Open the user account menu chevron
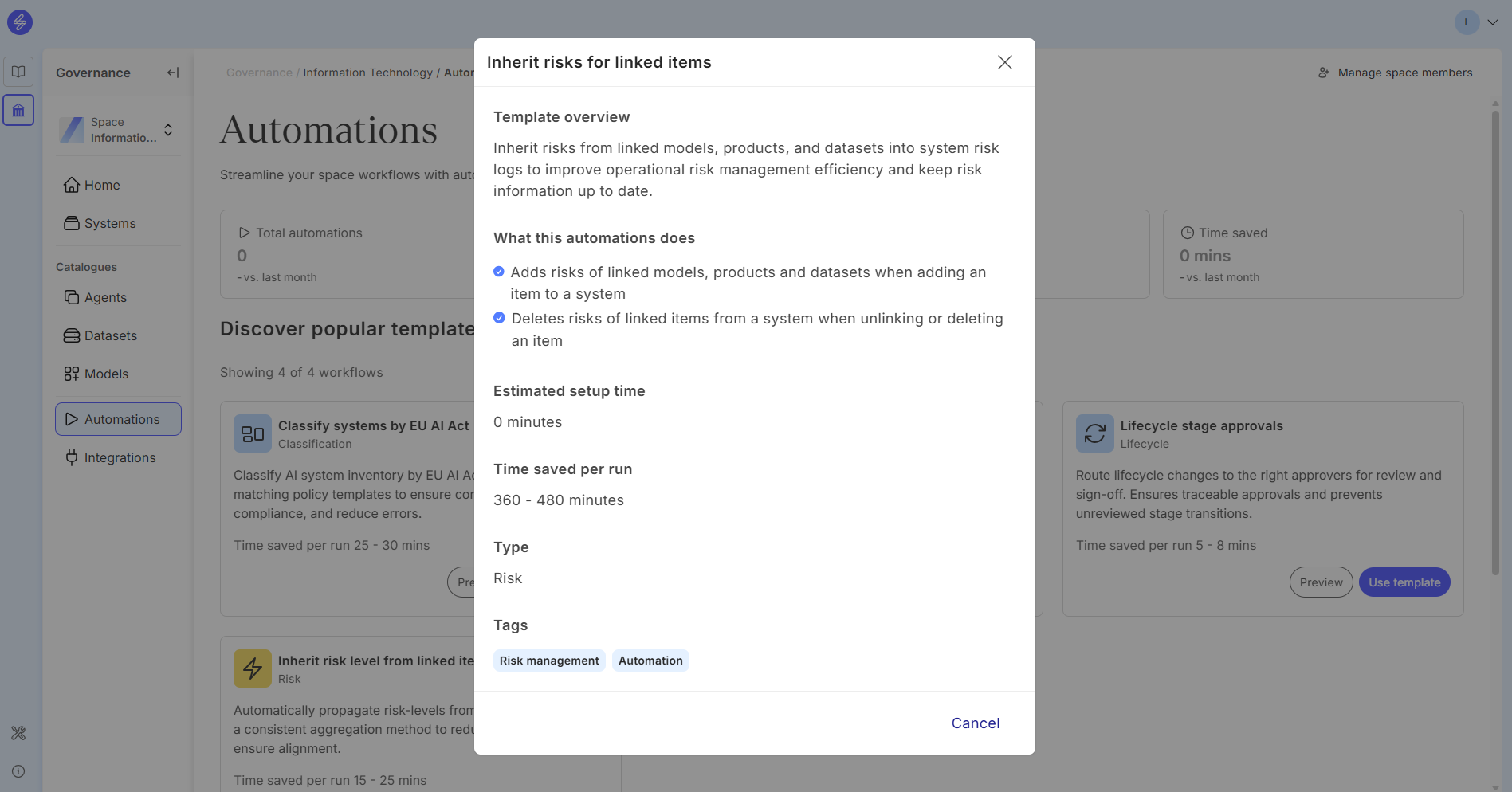The height and width of the screenshot is (792, 1512). [x=1492, y=22]
